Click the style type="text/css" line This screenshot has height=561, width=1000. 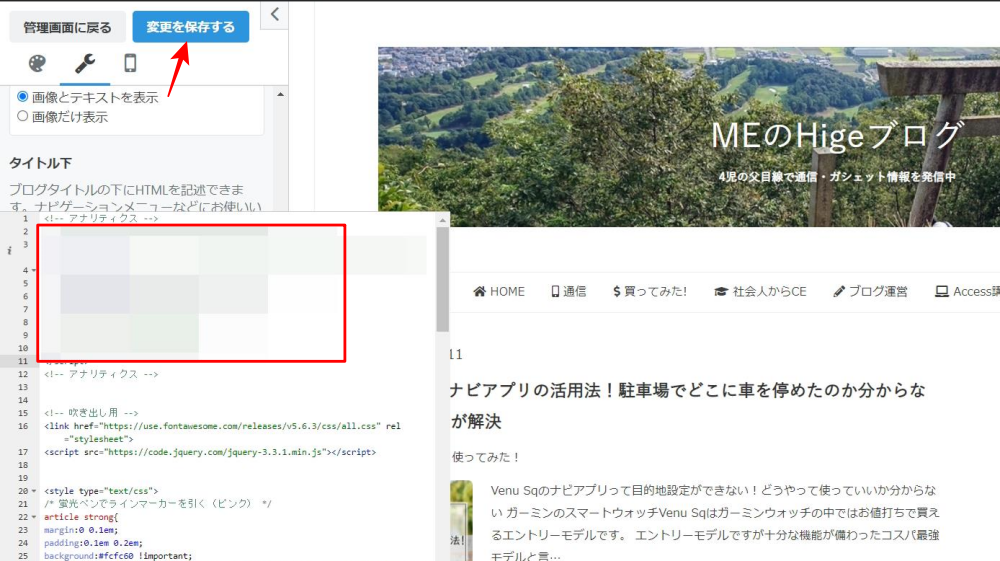click(x=101, y=491)
